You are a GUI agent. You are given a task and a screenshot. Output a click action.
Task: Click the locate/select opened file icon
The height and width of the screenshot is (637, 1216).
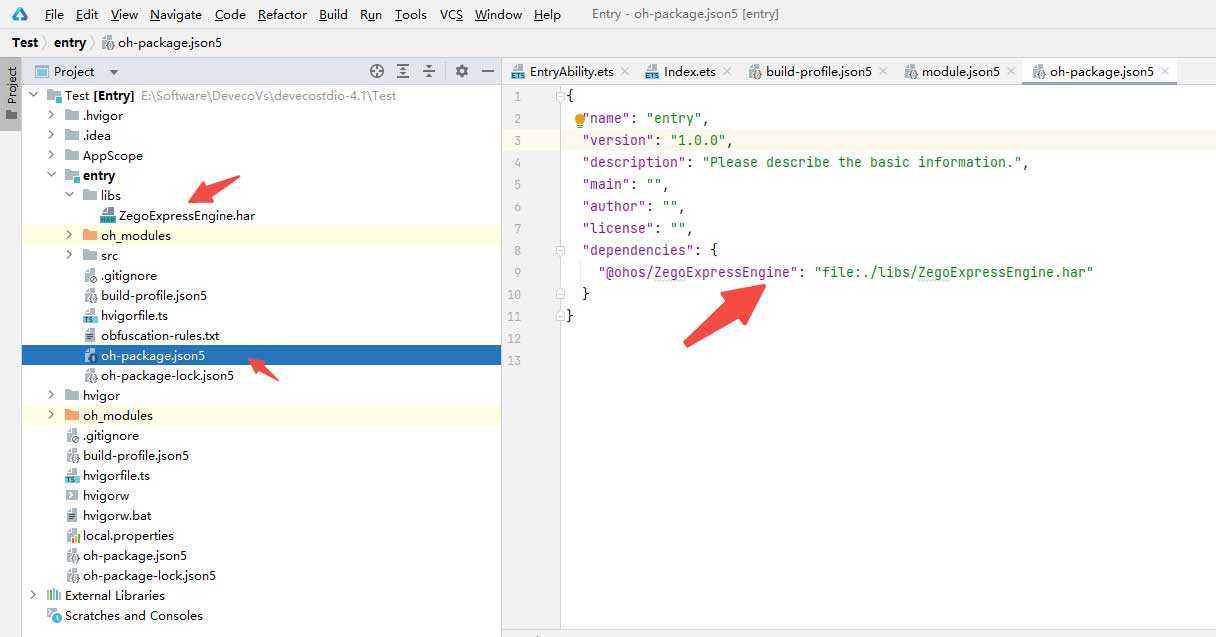pyautogui.click(x=377, y=71)
